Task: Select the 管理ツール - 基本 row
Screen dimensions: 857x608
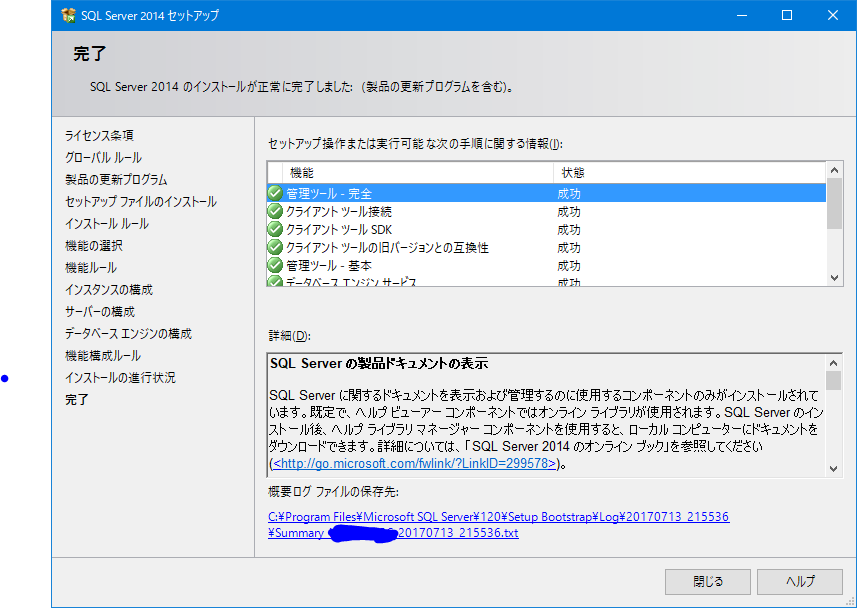Action: [547, 265]
